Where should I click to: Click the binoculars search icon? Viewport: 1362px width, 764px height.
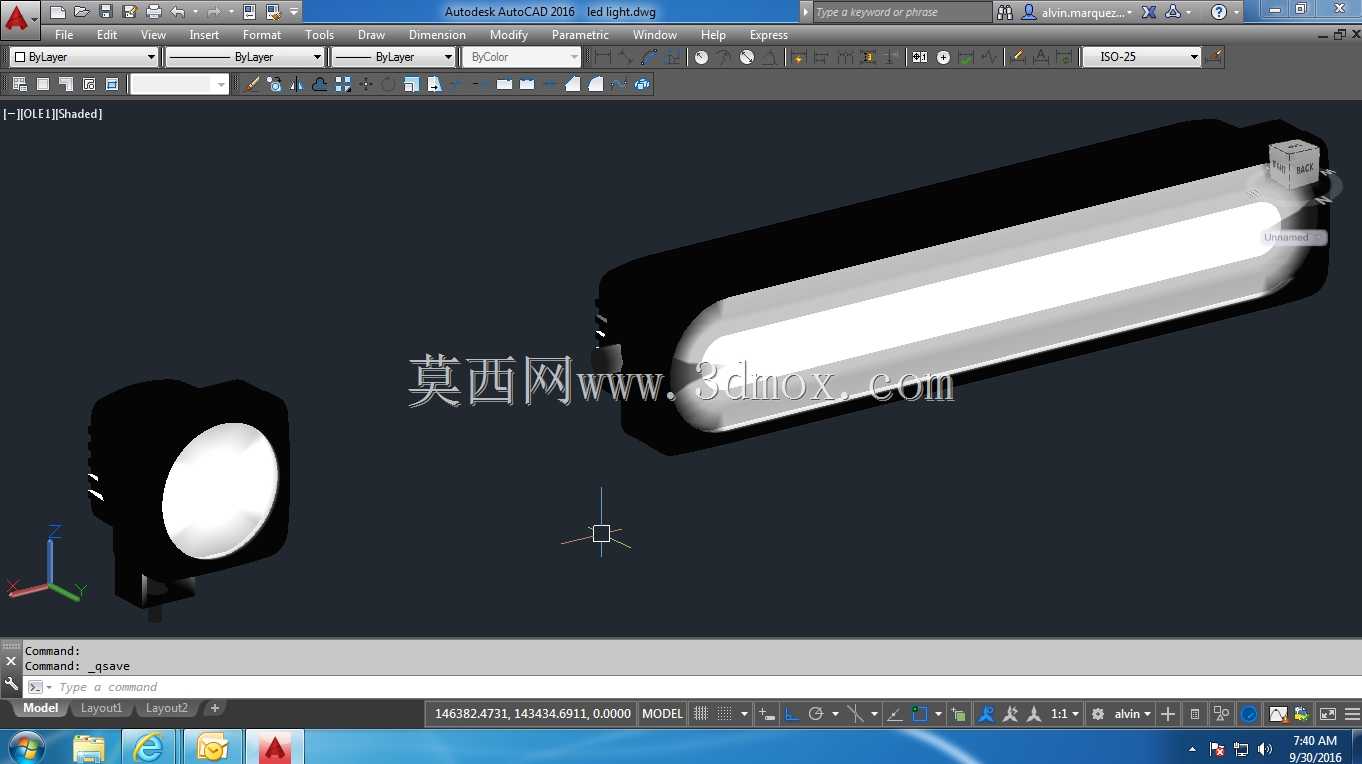pyautogui.click(x=1004, y=12)
